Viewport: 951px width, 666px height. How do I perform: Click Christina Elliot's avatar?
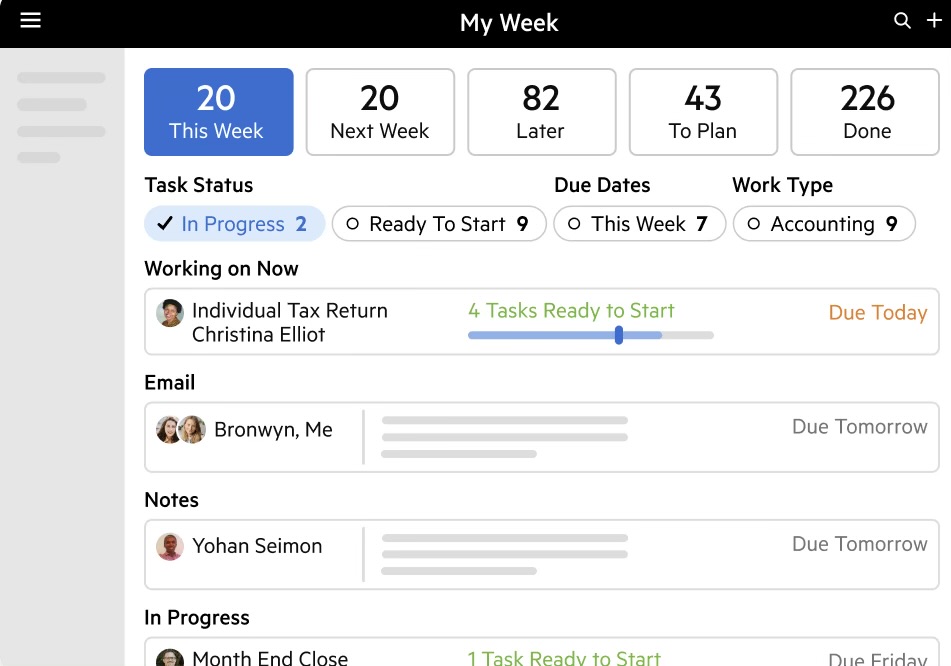[x=169, y=312]
